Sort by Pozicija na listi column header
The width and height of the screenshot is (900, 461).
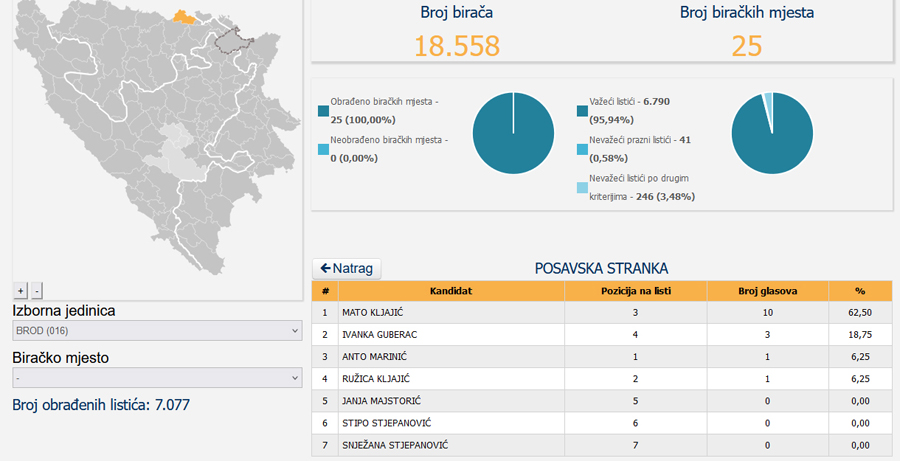[x=635, y=291]
